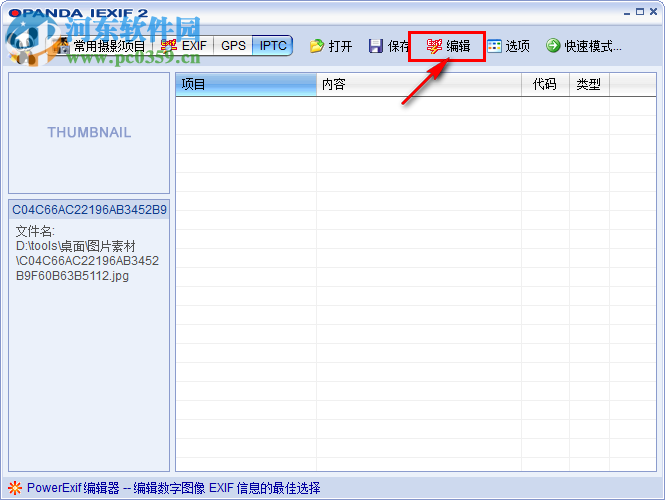Image resolution: width=665 pixels, height=500 pixels.
Task: Click the B9F60B63B5112.jpg filename text
Action: tap(72, 276)
